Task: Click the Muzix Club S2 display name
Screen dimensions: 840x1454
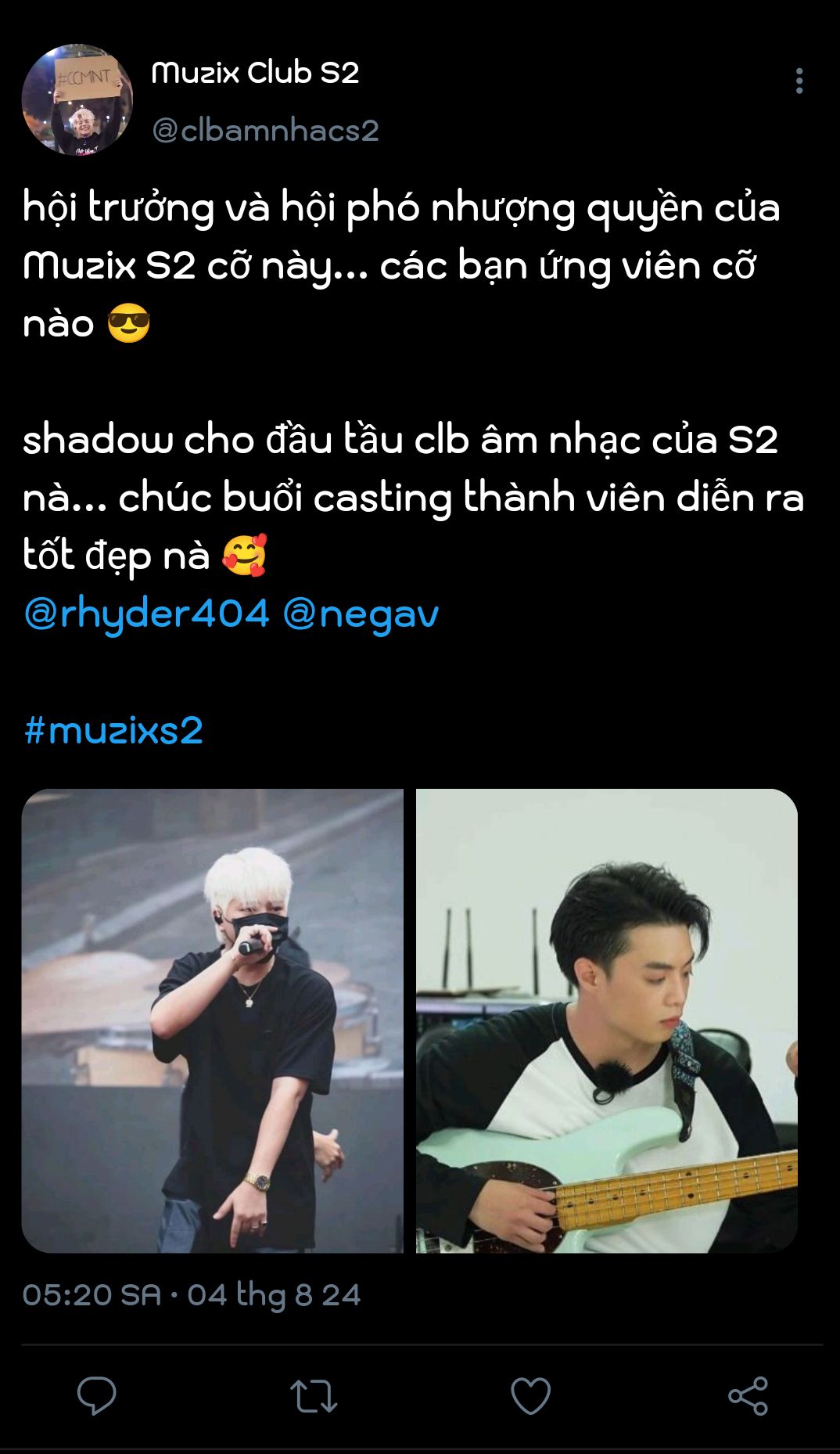Action: tap(255, 72)
